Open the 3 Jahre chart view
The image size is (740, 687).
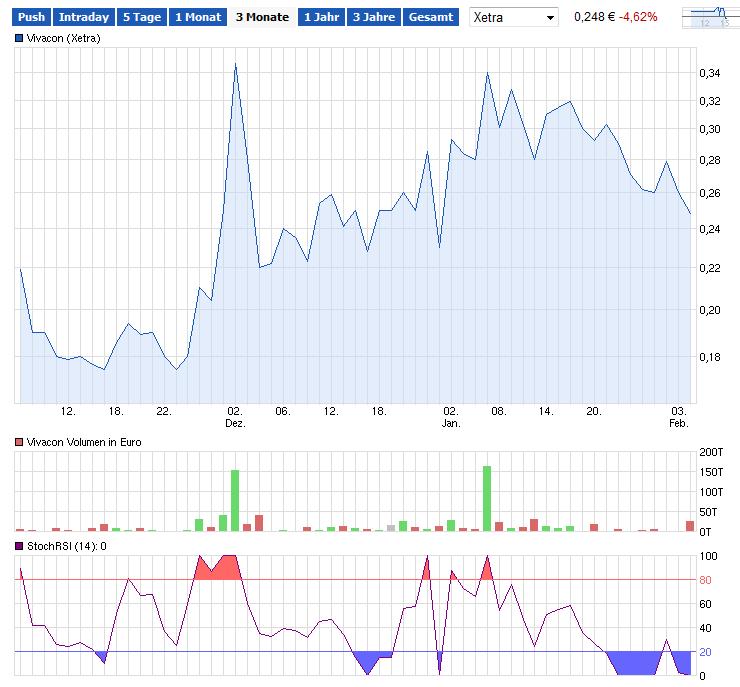pos(374,17)
